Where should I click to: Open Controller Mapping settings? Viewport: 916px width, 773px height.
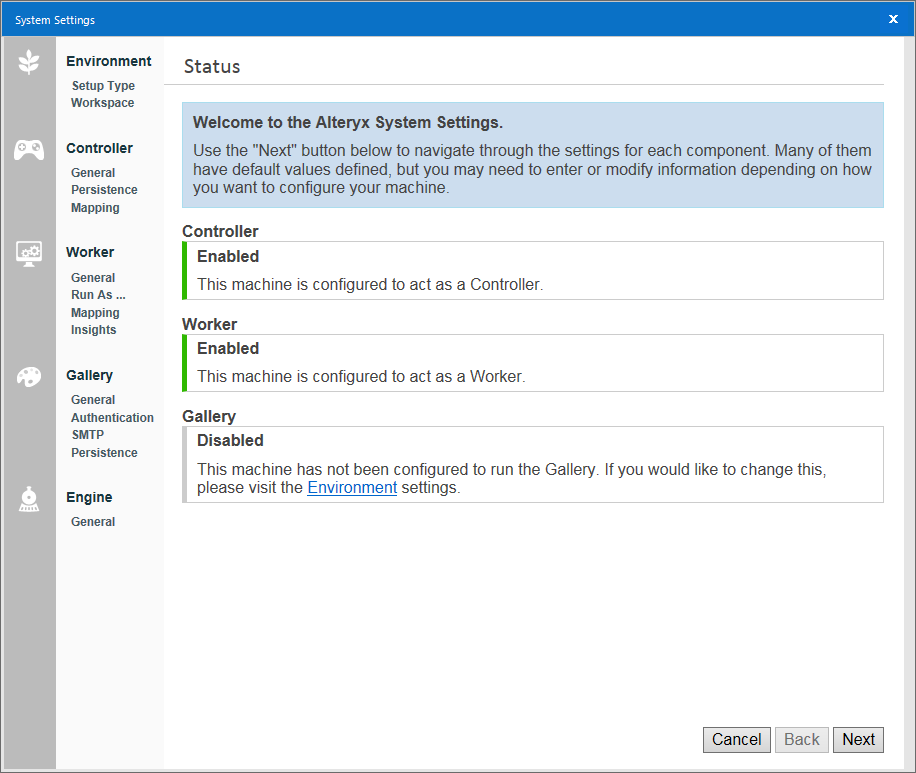click(x=95, y=208)
